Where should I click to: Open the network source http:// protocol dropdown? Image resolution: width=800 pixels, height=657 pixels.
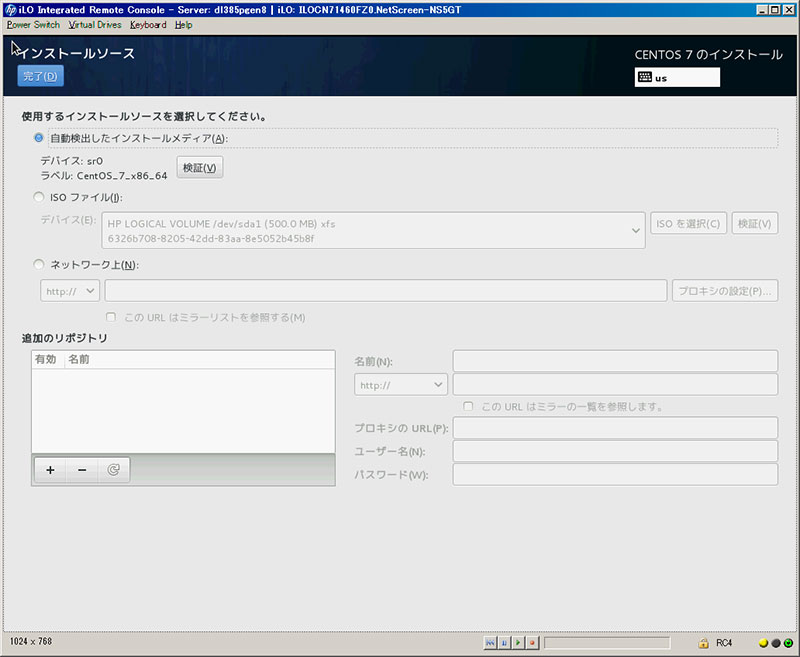70,291
